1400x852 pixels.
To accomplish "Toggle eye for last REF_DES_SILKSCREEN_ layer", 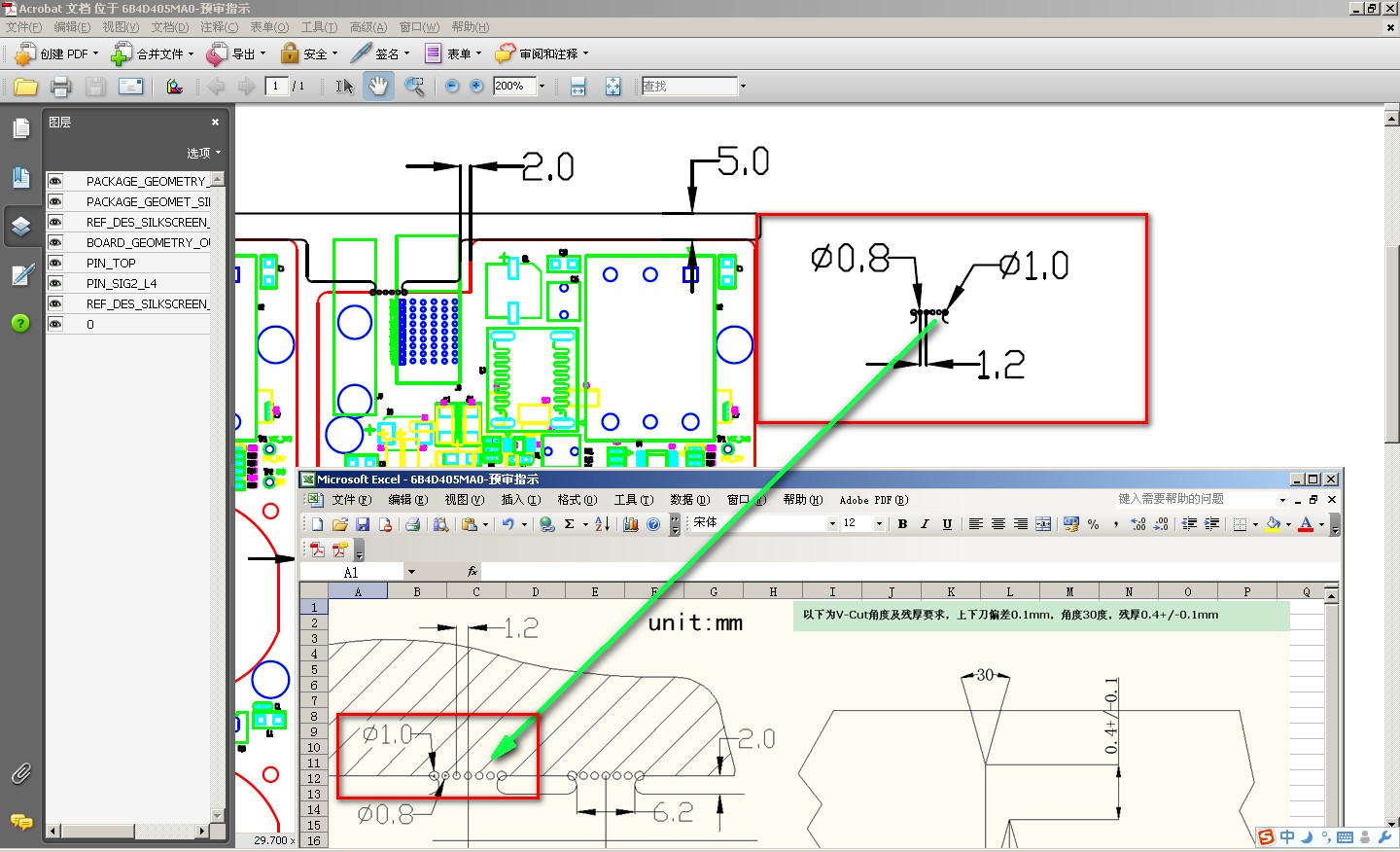I will coord(55,303).
